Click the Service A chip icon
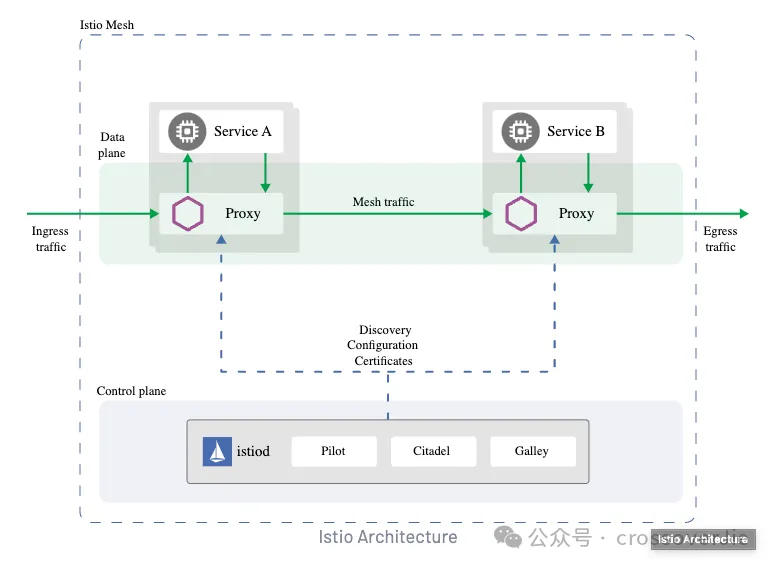Image resolution: width=773 pixels, height=568 pixels. click(187, 131)
